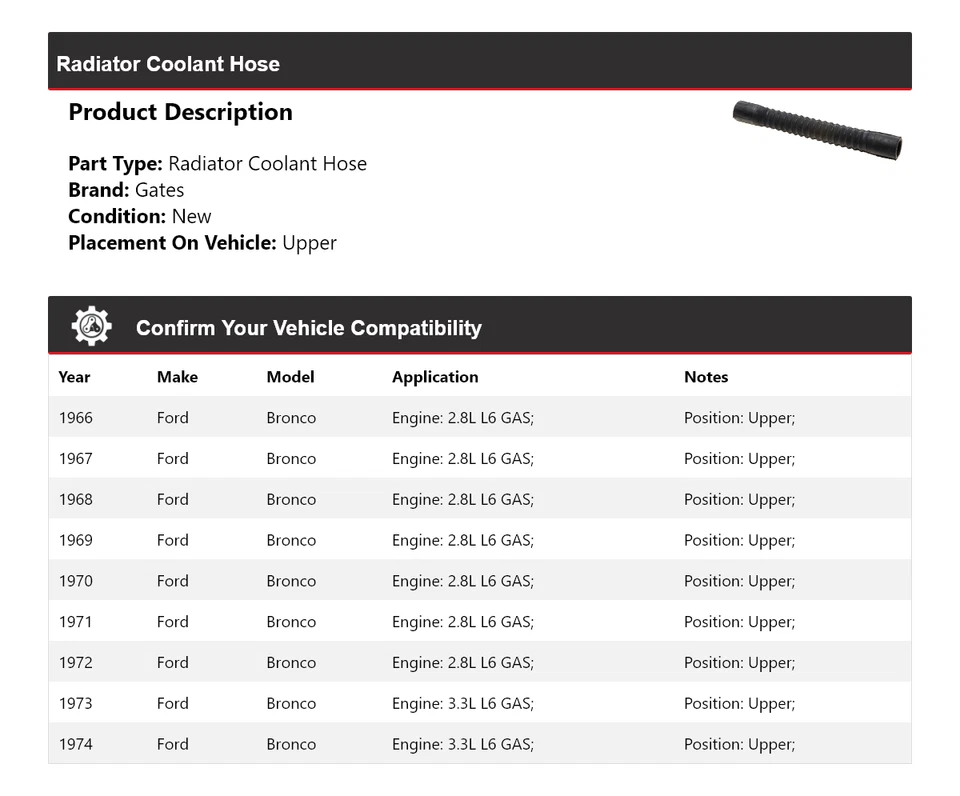Click the Placement On Vehicle: Upper line
960x796 pixels.
point(202,242)
